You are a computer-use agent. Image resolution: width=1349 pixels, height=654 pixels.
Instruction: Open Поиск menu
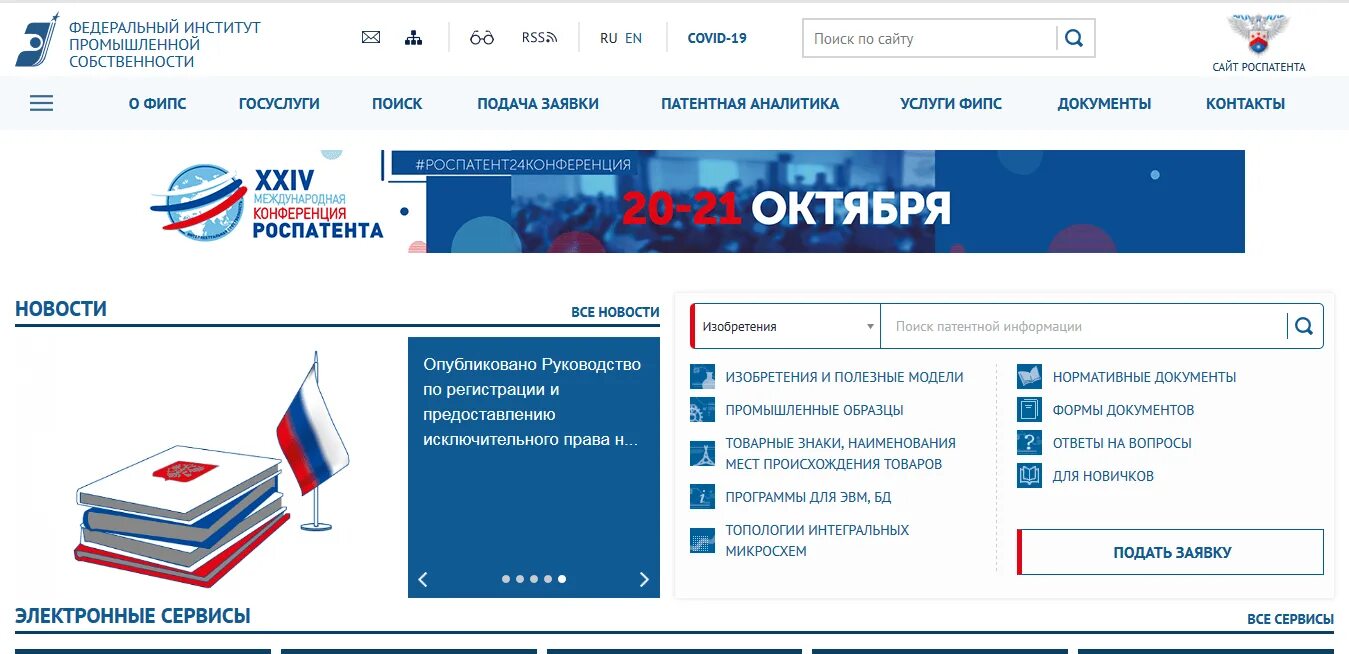[397, 103]
